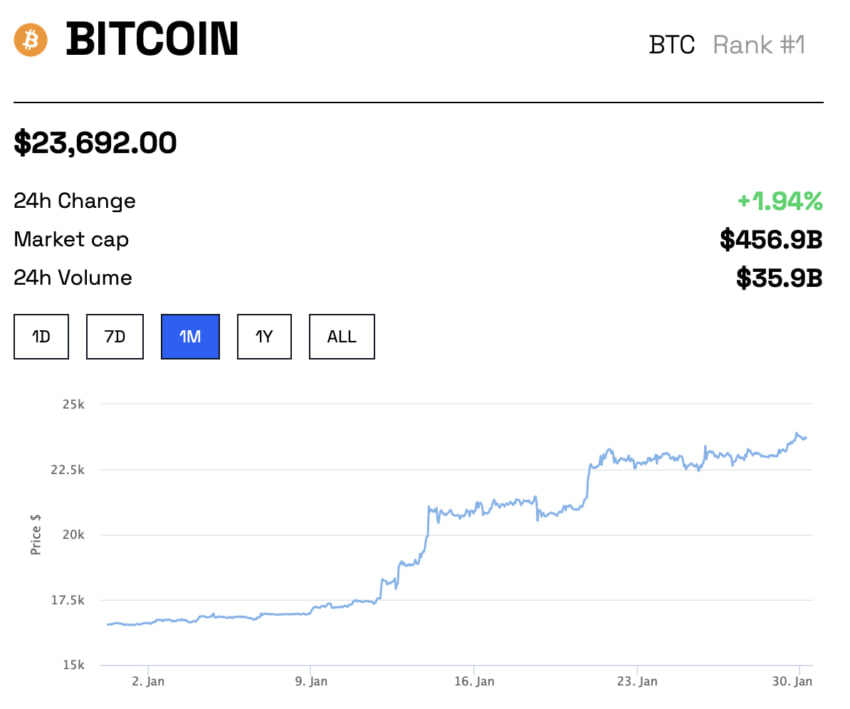The width and height of the screenshot is (850, 709).
Task: Click the $23,692.00 current price
Action: pyautogui.click(x=95, y=143)
